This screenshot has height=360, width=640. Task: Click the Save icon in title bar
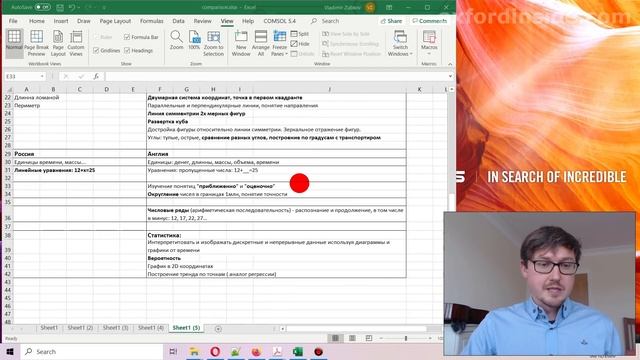tap(60, 7)
